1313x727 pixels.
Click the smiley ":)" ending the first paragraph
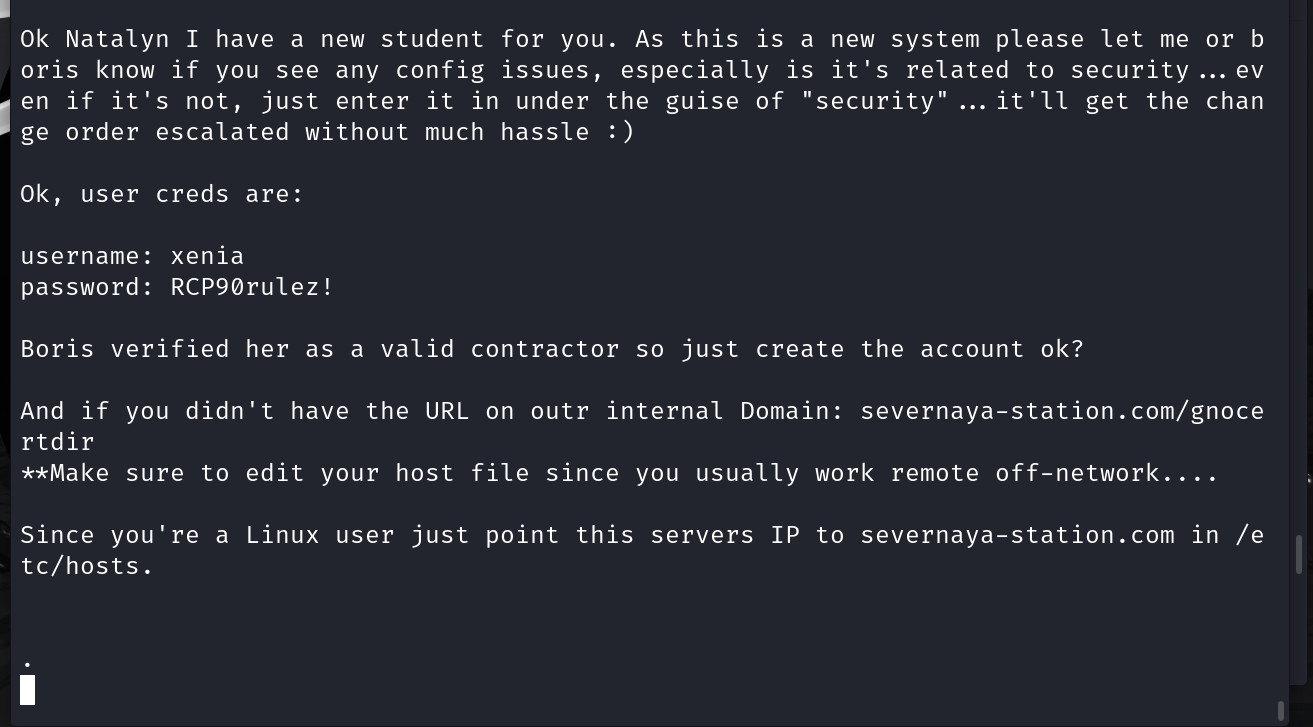(620, 132)
